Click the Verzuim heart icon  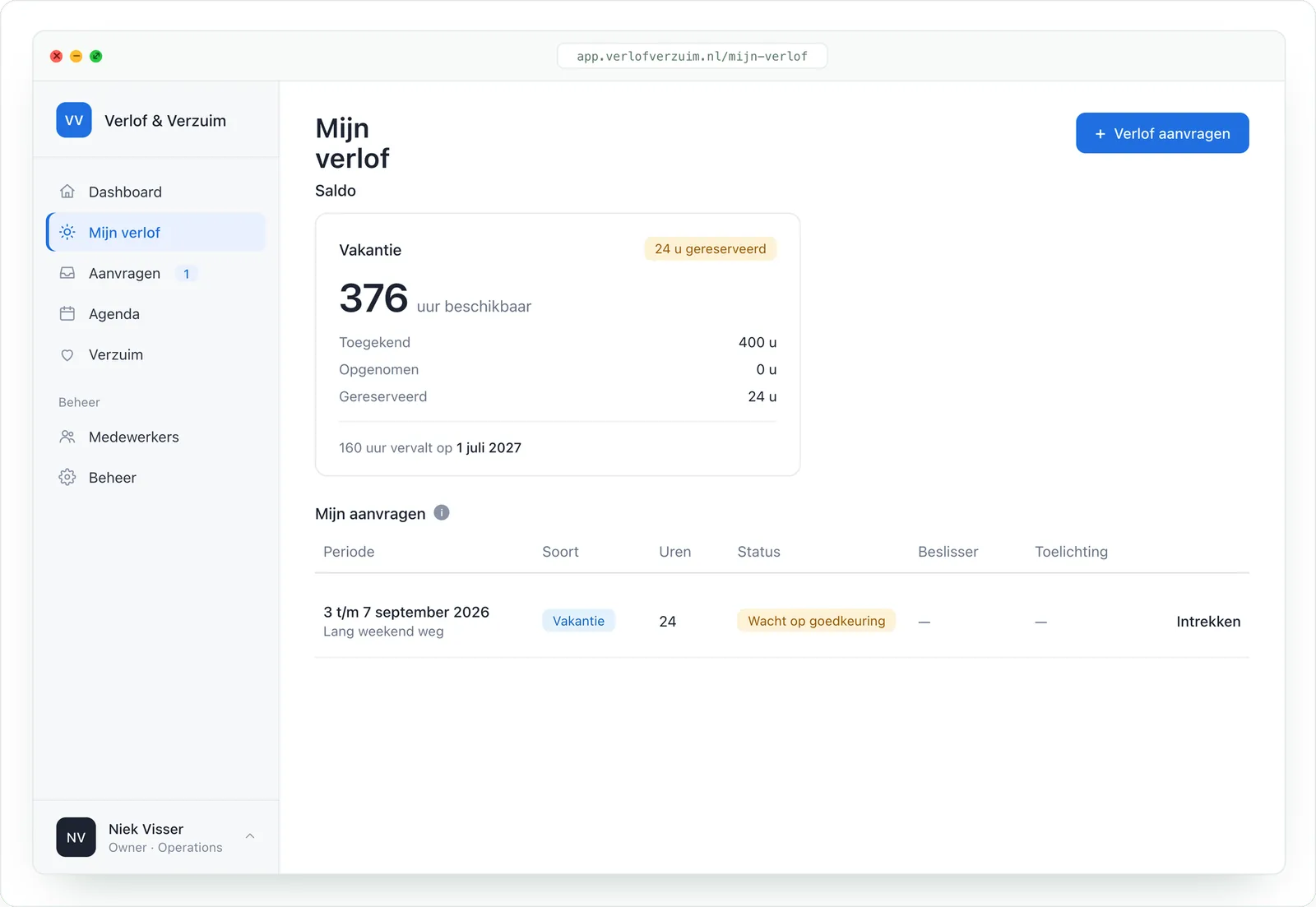point(67,354)
